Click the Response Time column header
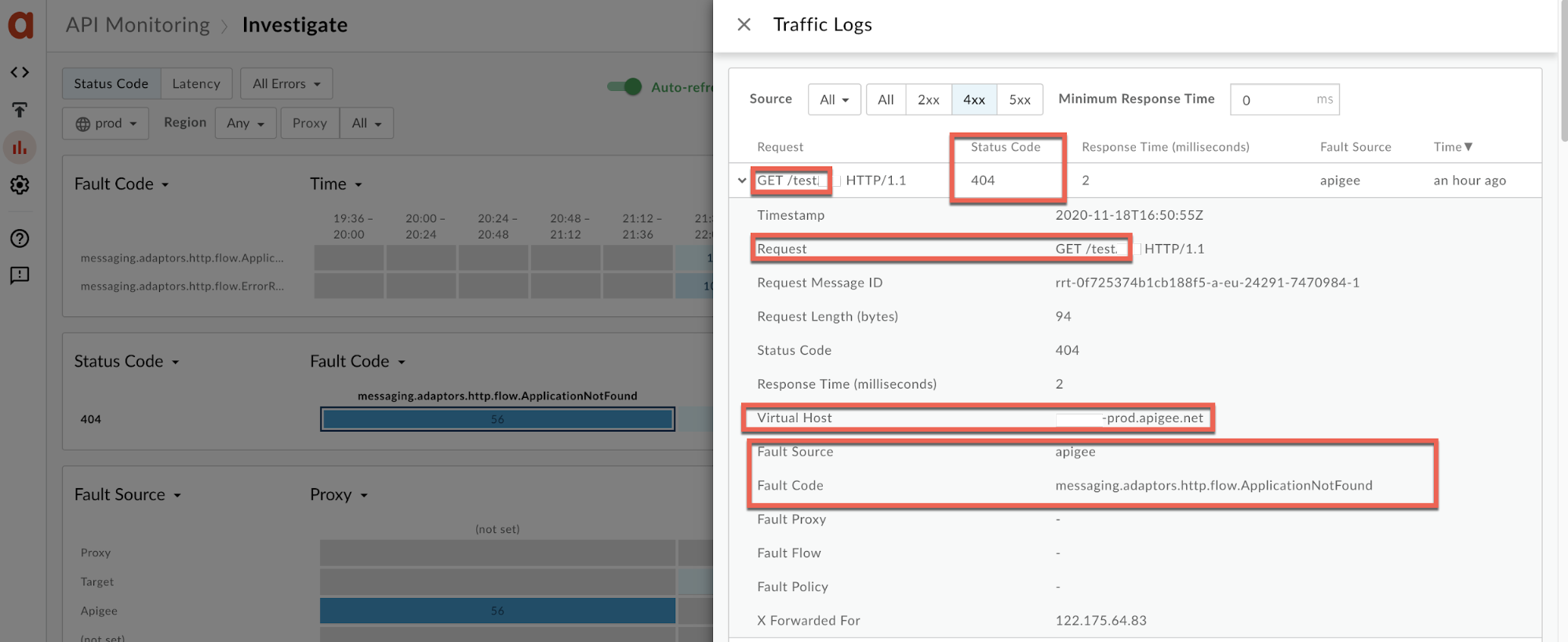 (1165, 147)
